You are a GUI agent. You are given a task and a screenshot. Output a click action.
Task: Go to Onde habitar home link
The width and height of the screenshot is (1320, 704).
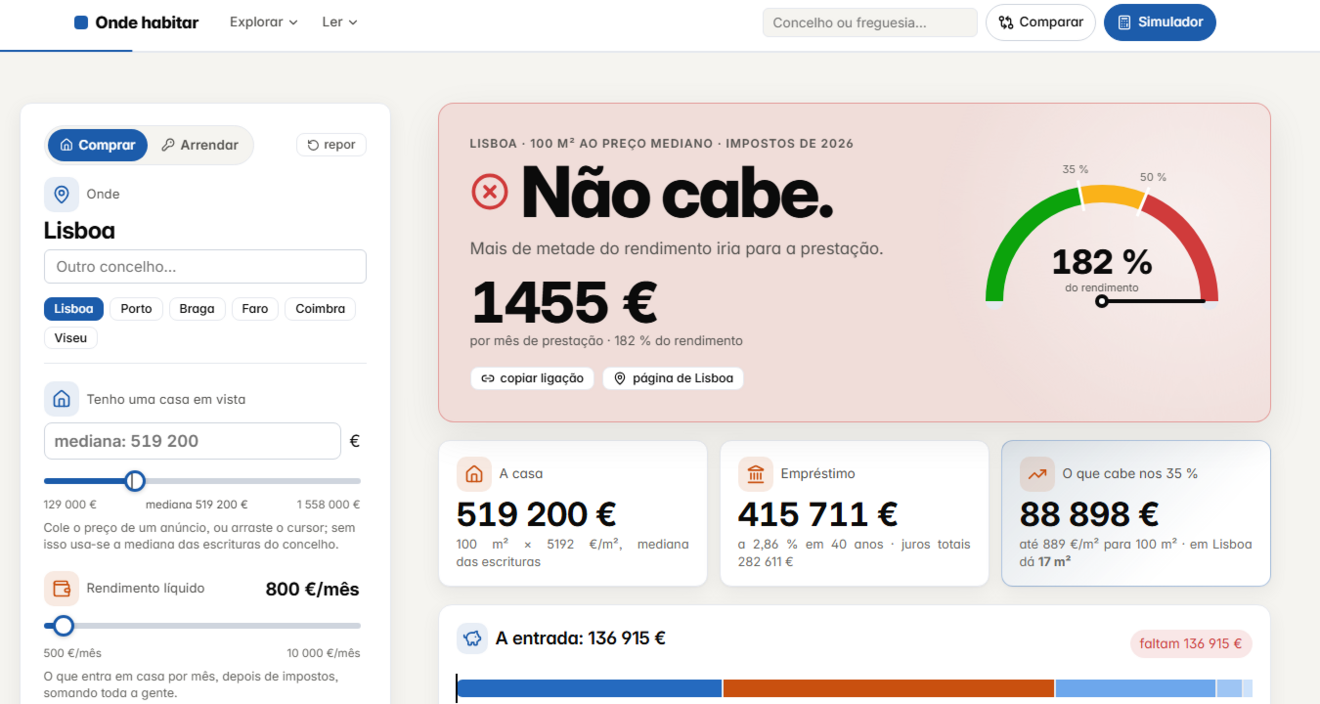[136, 22]
